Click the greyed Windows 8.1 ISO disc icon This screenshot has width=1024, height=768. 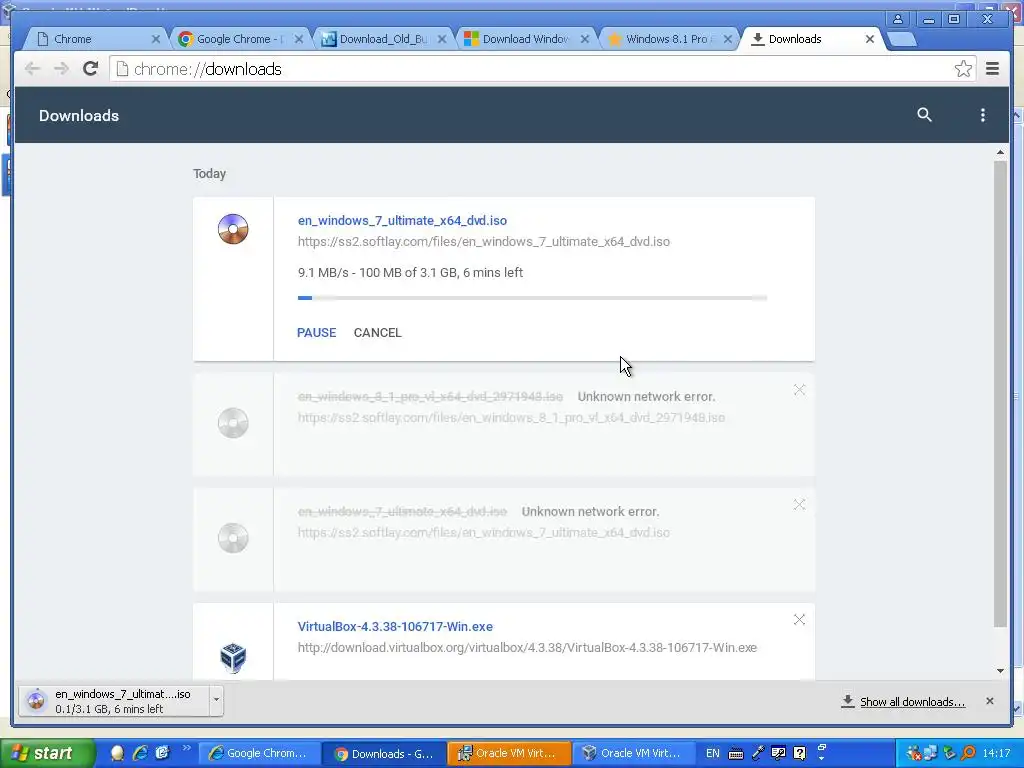(x=233, y=423)
